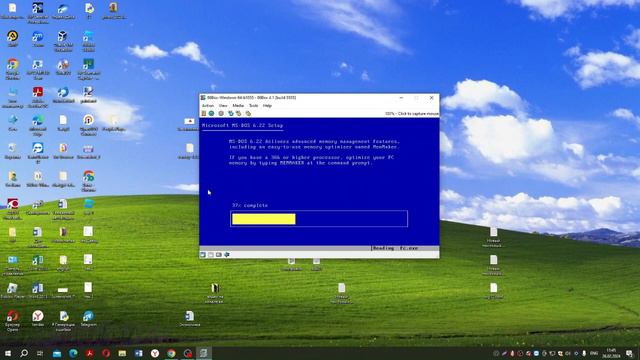Image resolution: width=640 pixels, height=360 pixels.
Task: Open Yandex Browser from the taskbar
Action: click(x=155, y=353)
